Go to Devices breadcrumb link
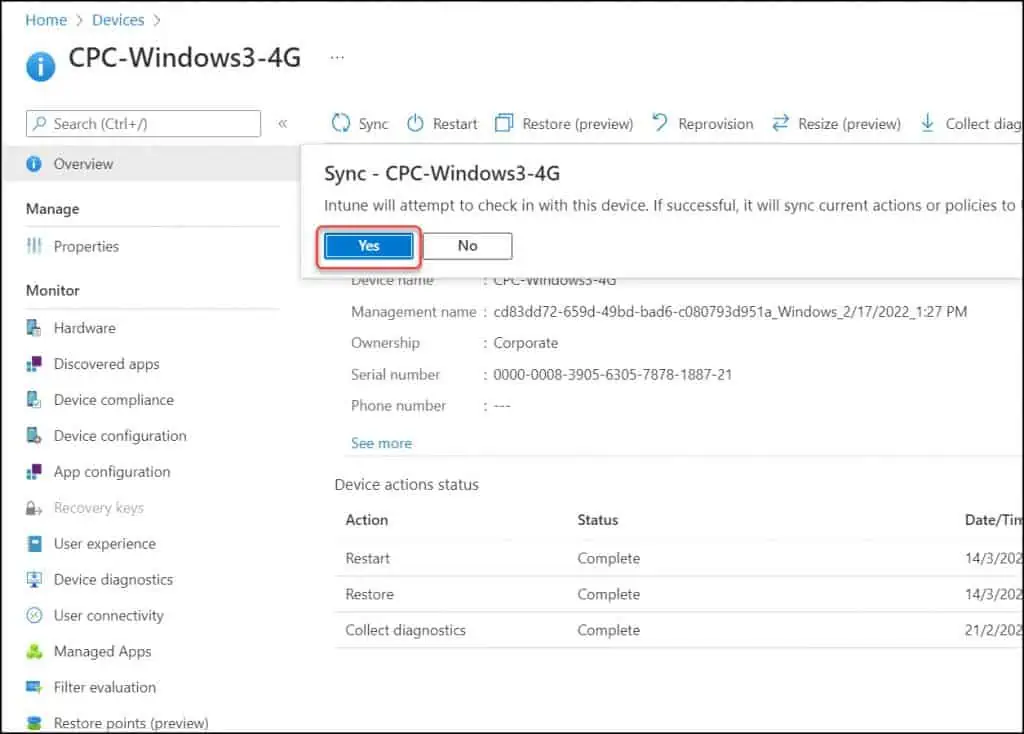 click(118, 20)
